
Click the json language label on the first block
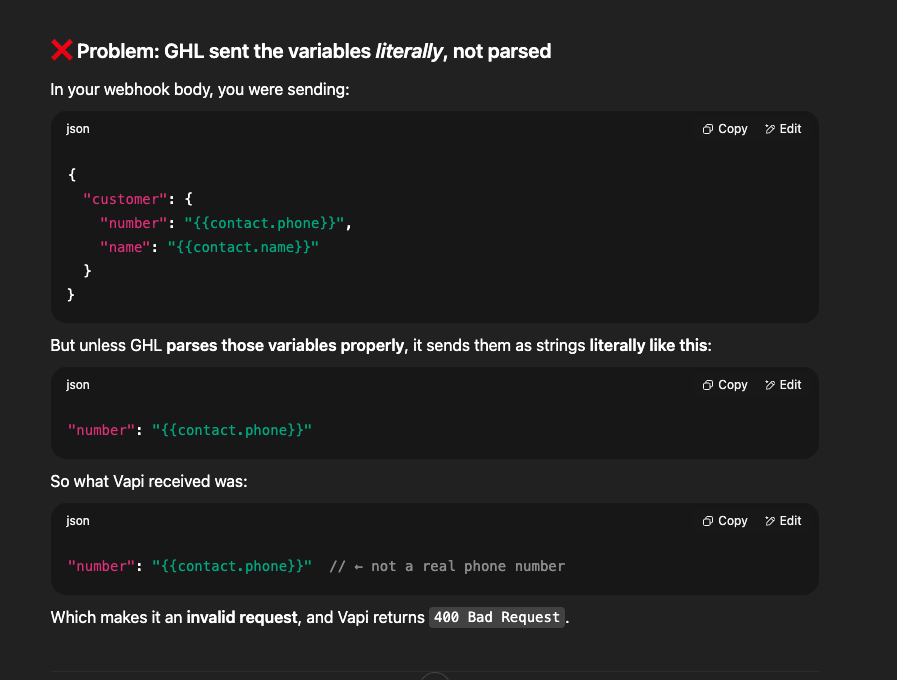pyautogui.click(x=77, y=128)
